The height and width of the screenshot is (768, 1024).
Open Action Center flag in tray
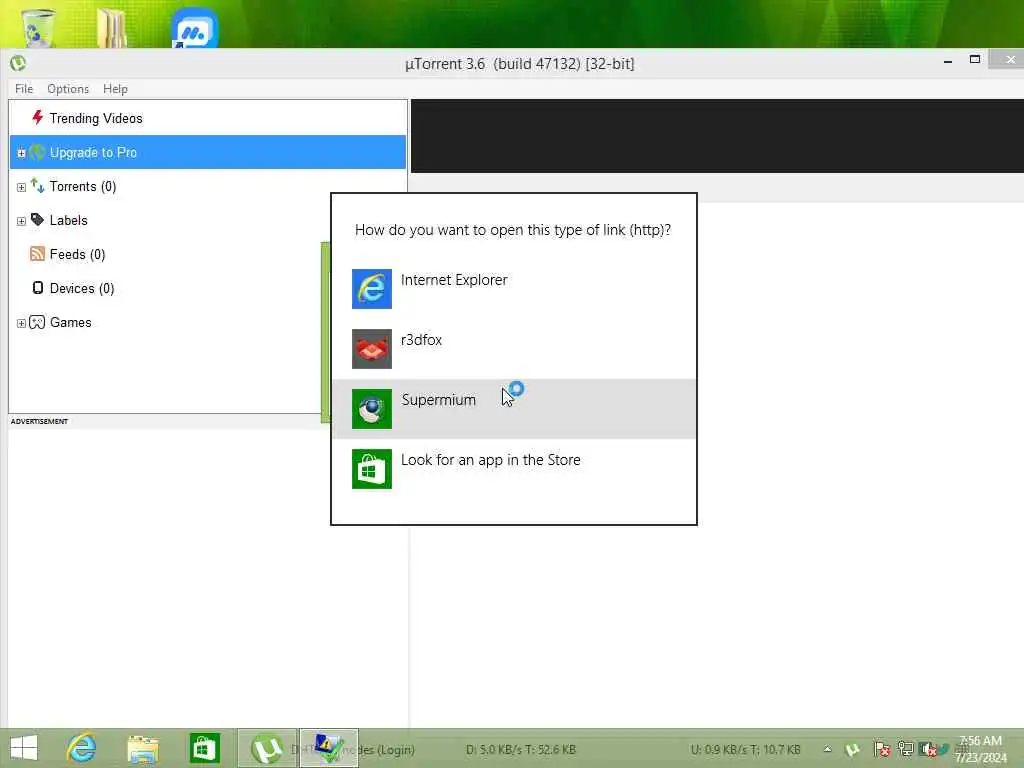(x=882, y=749)
